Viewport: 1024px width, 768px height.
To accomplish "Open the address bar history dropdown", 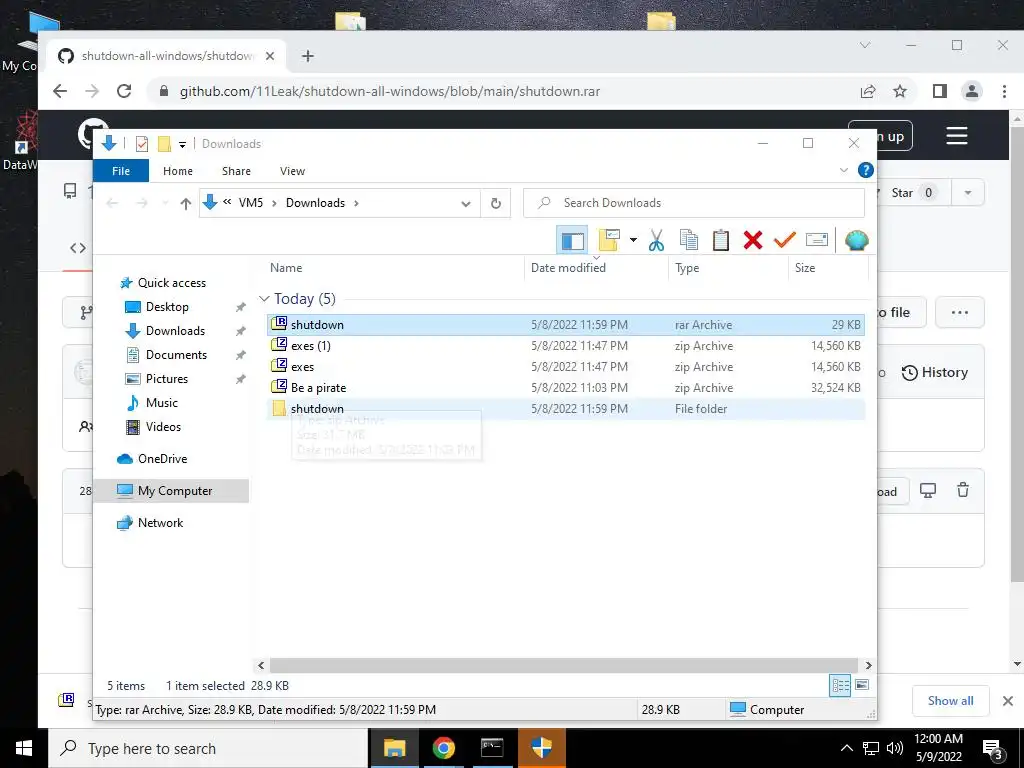I will point(466,203).
